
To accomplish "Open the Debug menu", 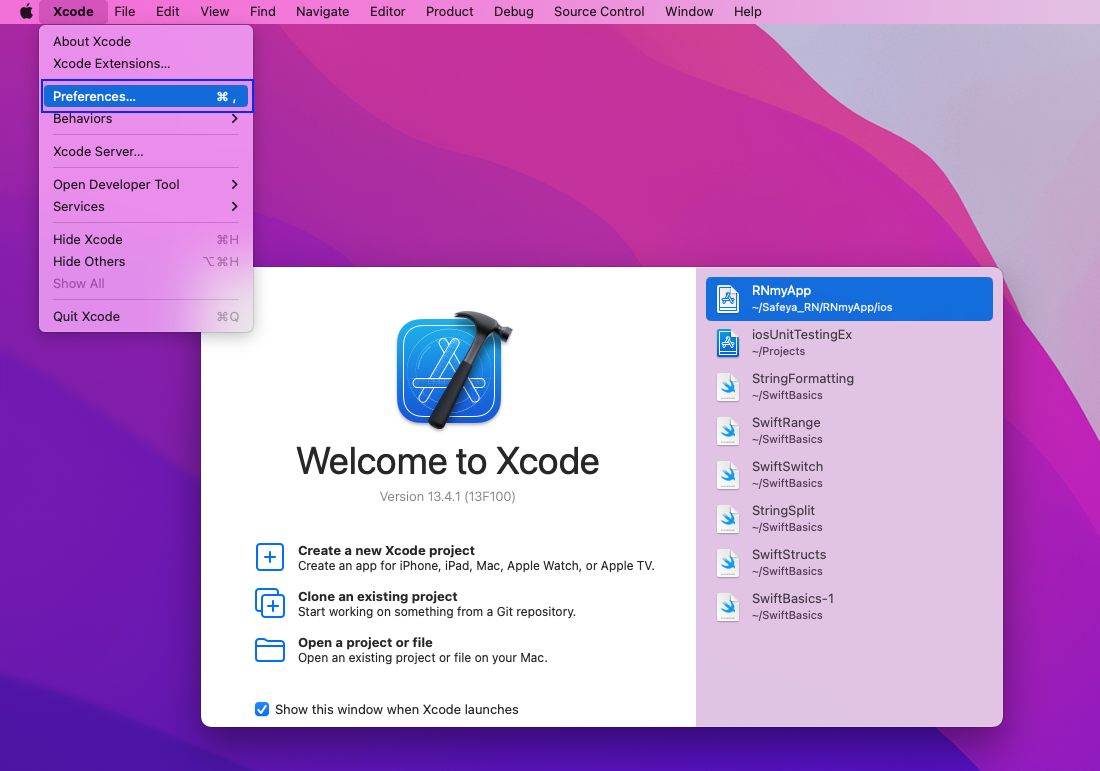I will pyautogui.click(x=514, y=11).
